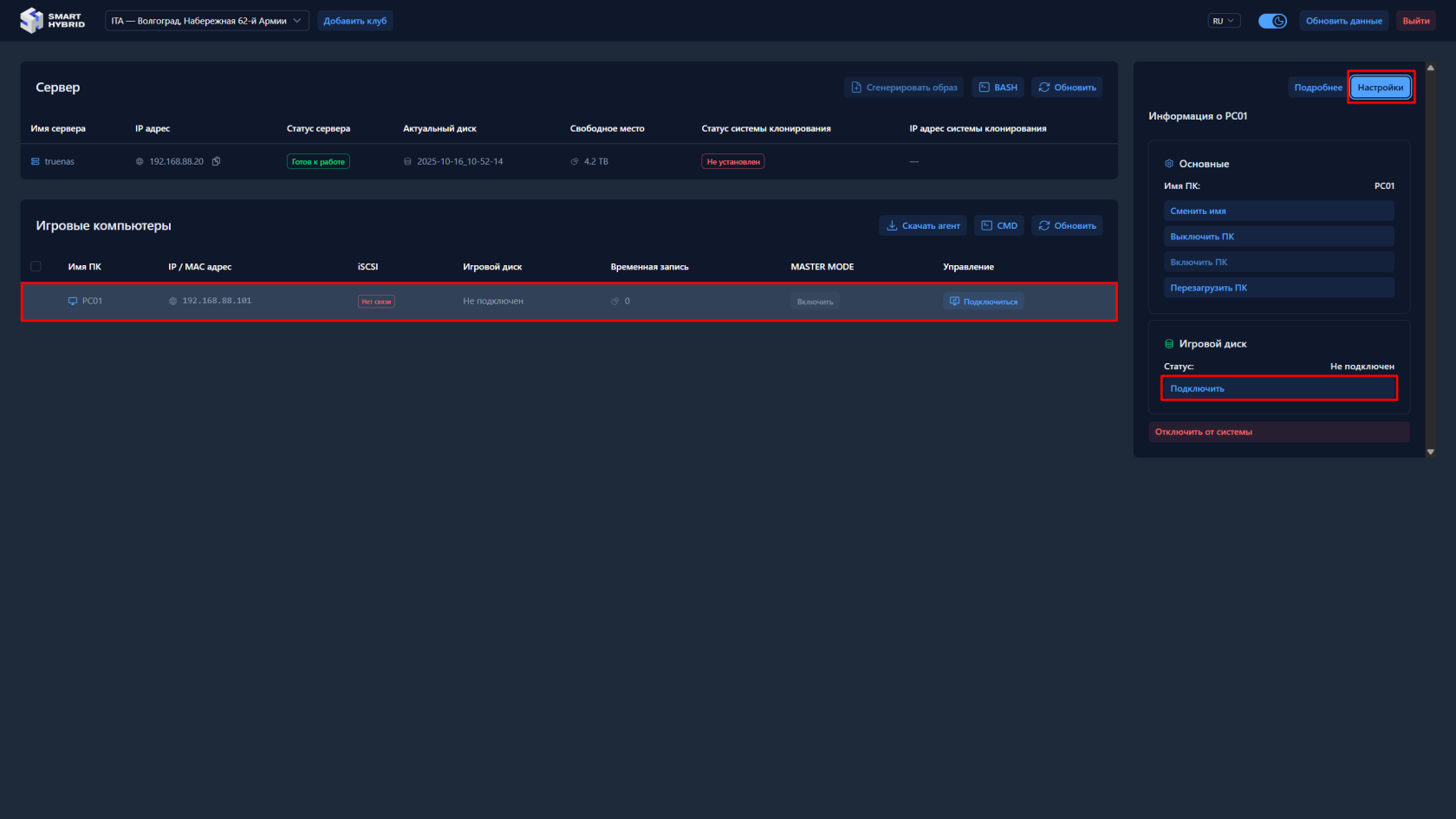Connect to PC01 via Подключиться

(x=984, y=302)
